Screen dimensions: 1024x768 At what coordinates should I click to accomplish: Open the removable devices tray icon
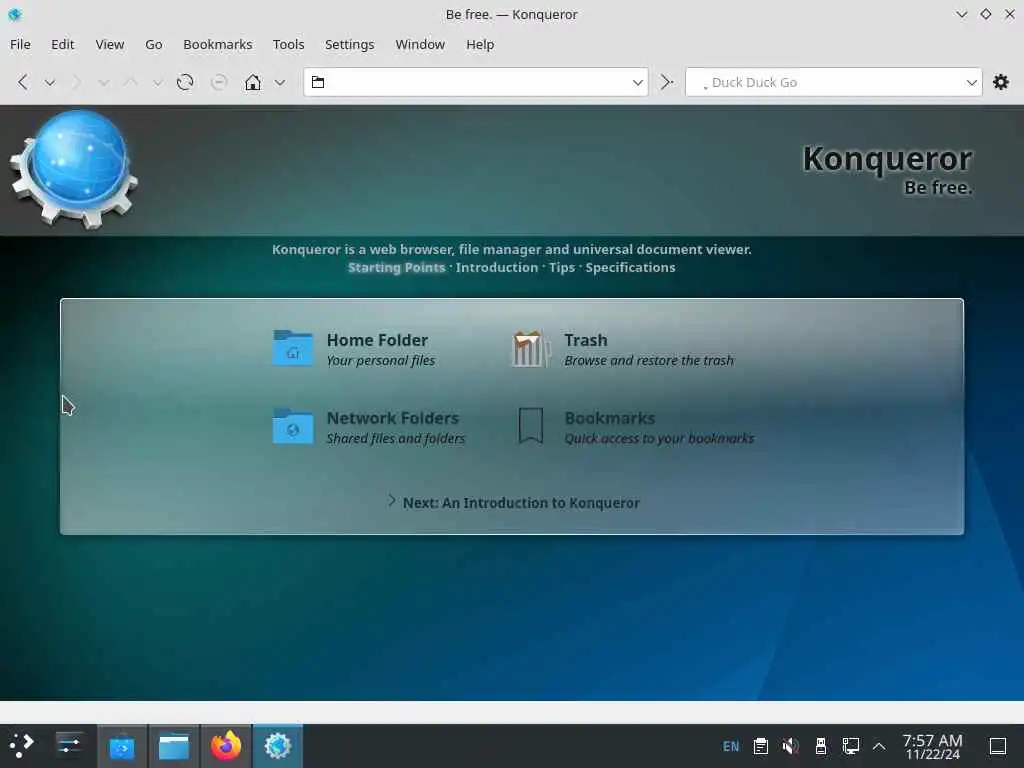pos(821,746)
